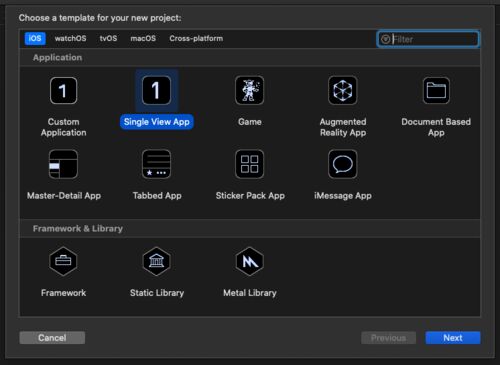This screenshot has height=365, width=500.
Task: Choose the Single View App template icon
Action: click(156, 90)
